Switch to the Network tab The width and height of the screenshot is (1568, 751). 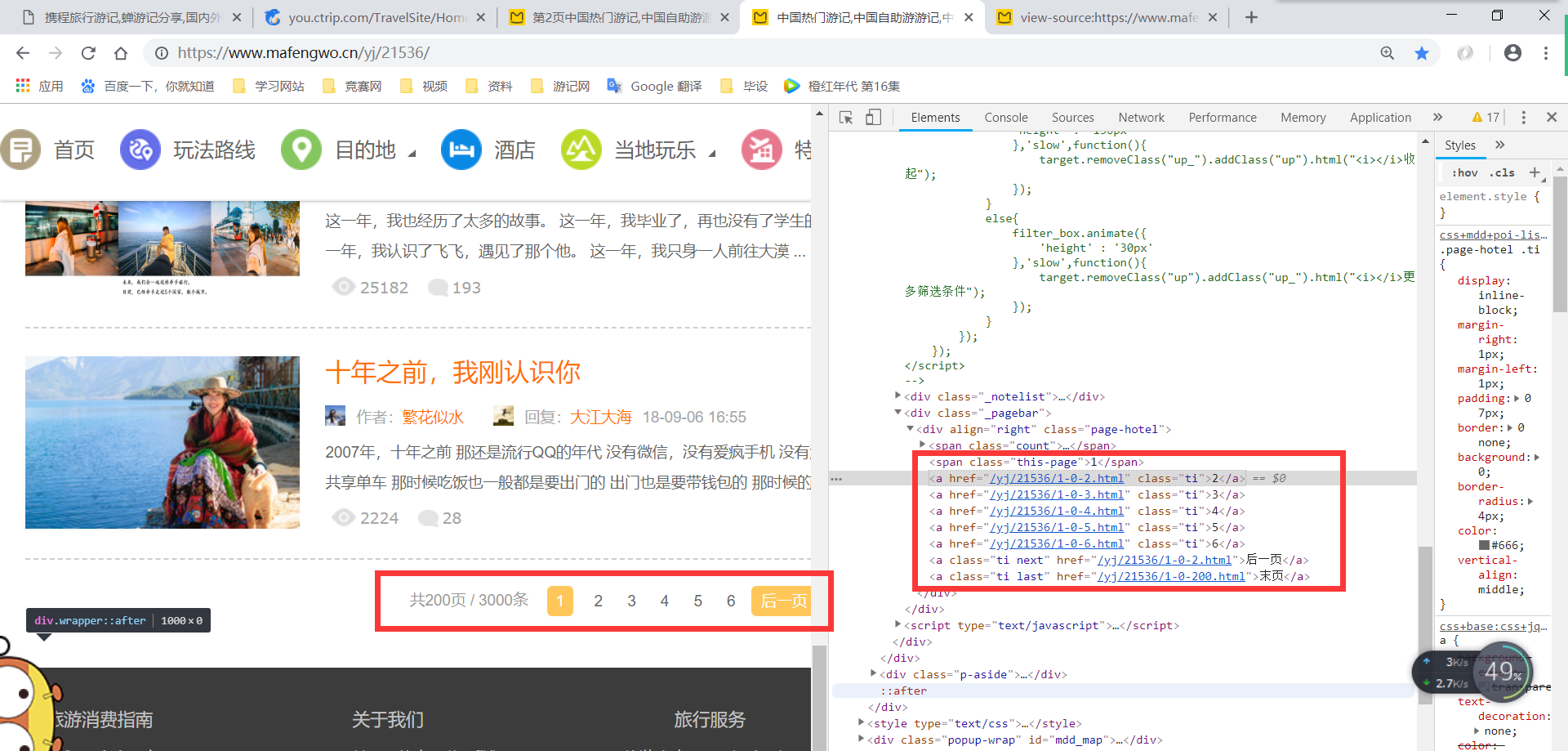[x=1142, y=118]
